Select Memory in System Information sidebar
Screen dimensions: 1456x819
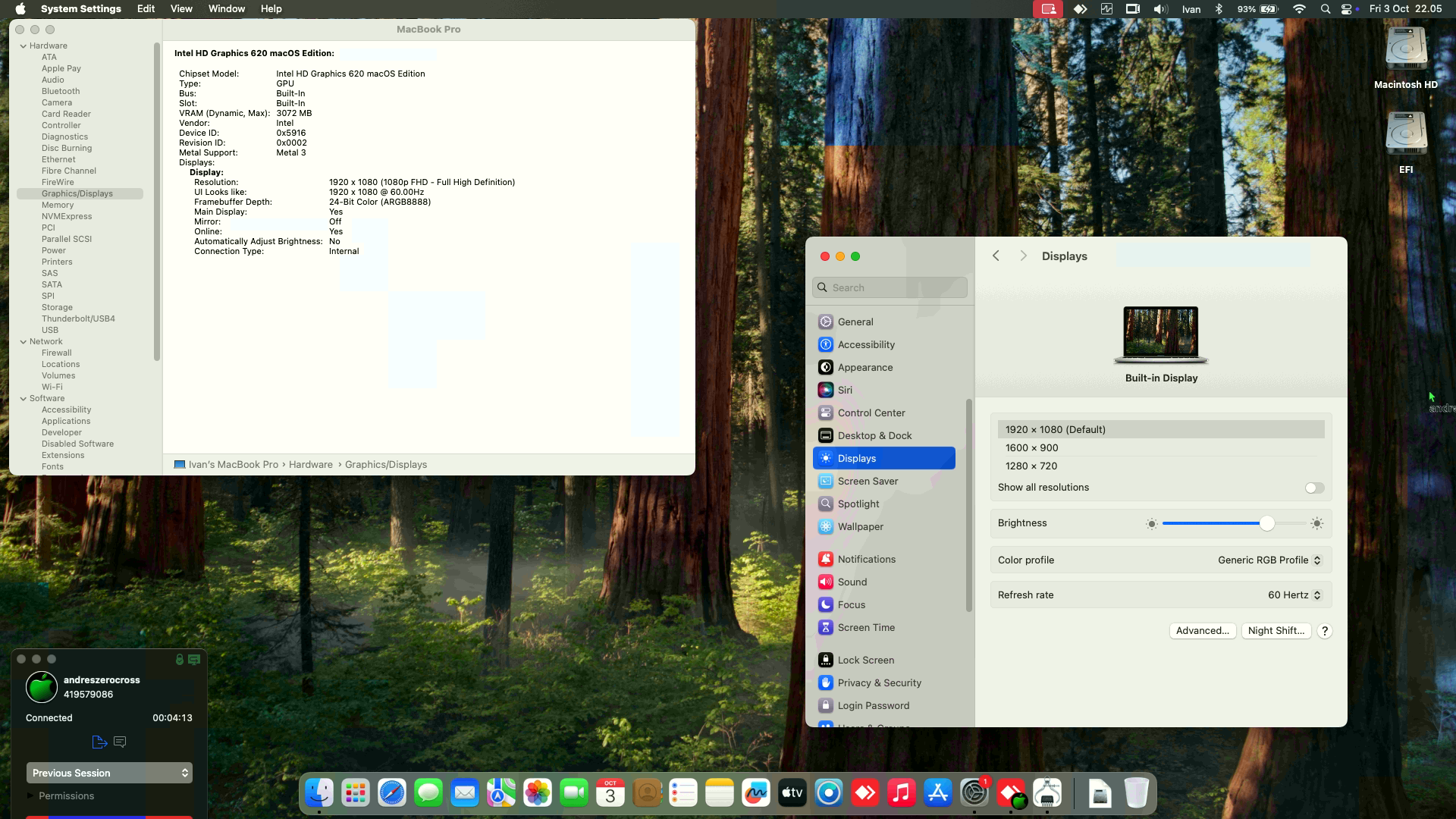coord(58,205)
